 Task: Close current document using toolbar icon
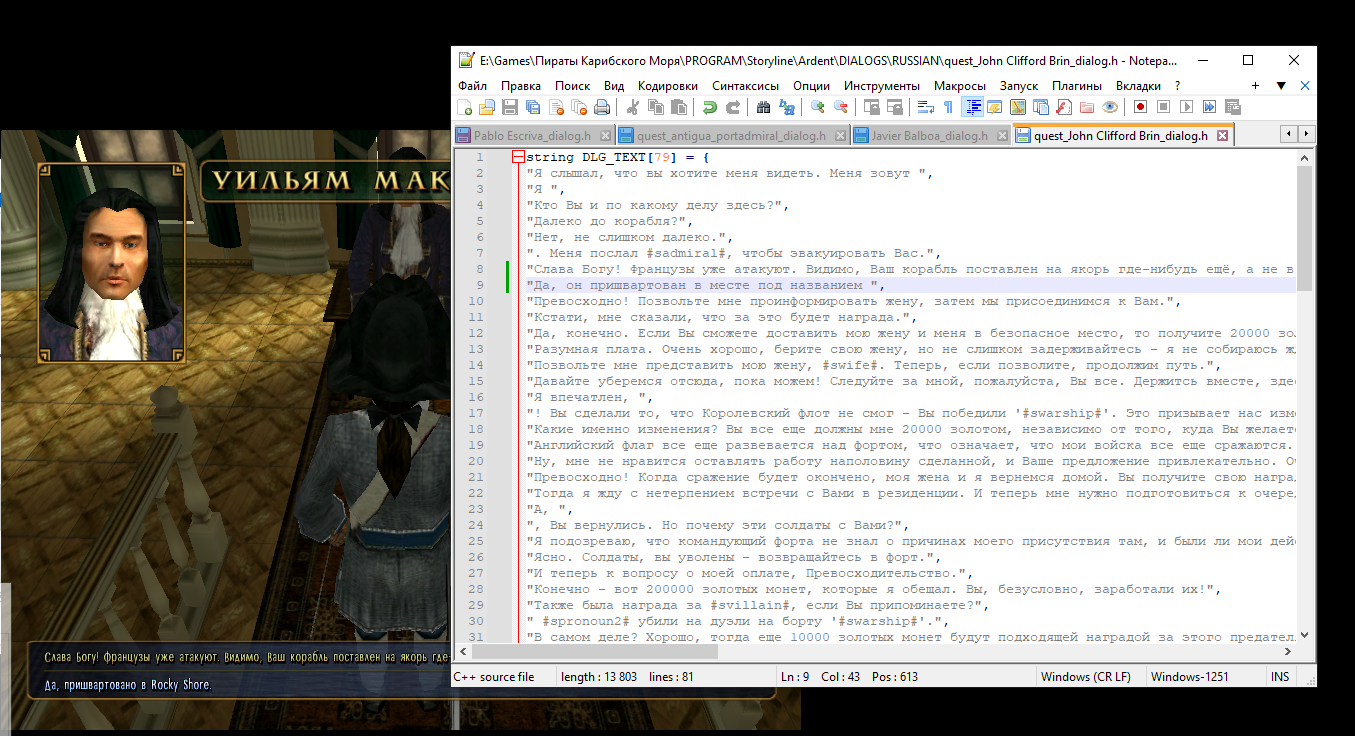click(556, 107)
